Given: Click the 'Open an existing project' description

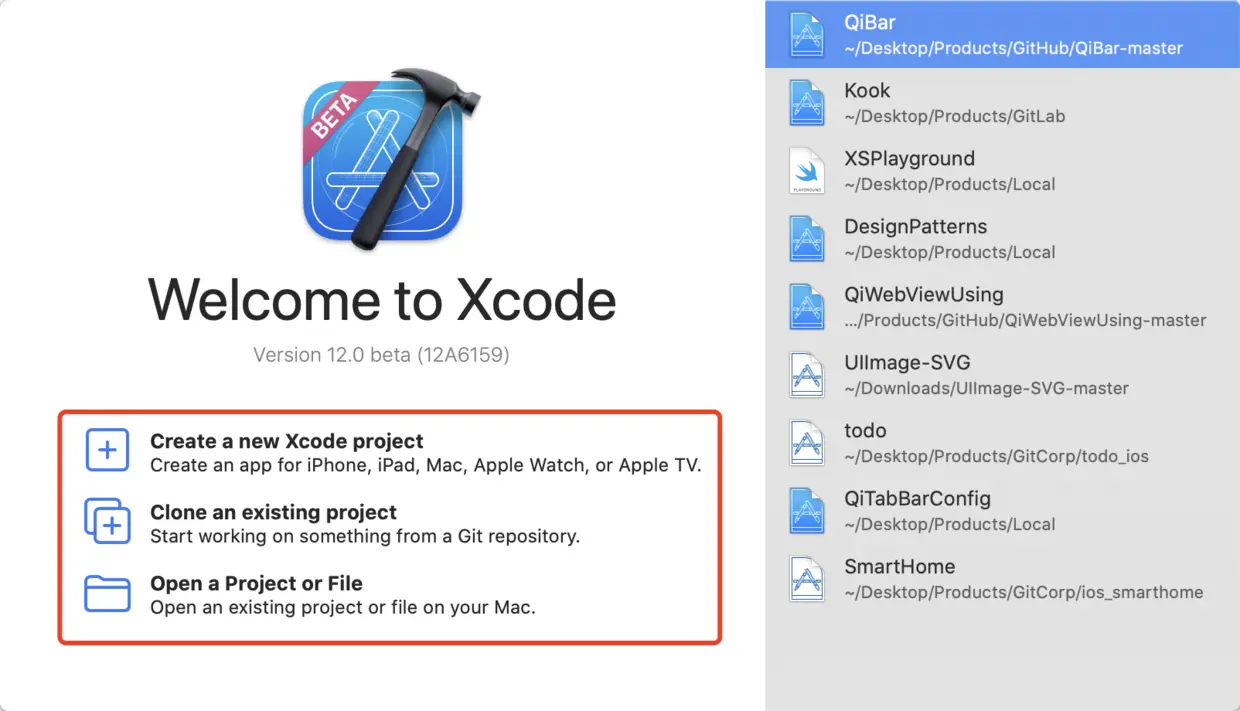Looking at the screenshot, I should [x=343, y=607].
